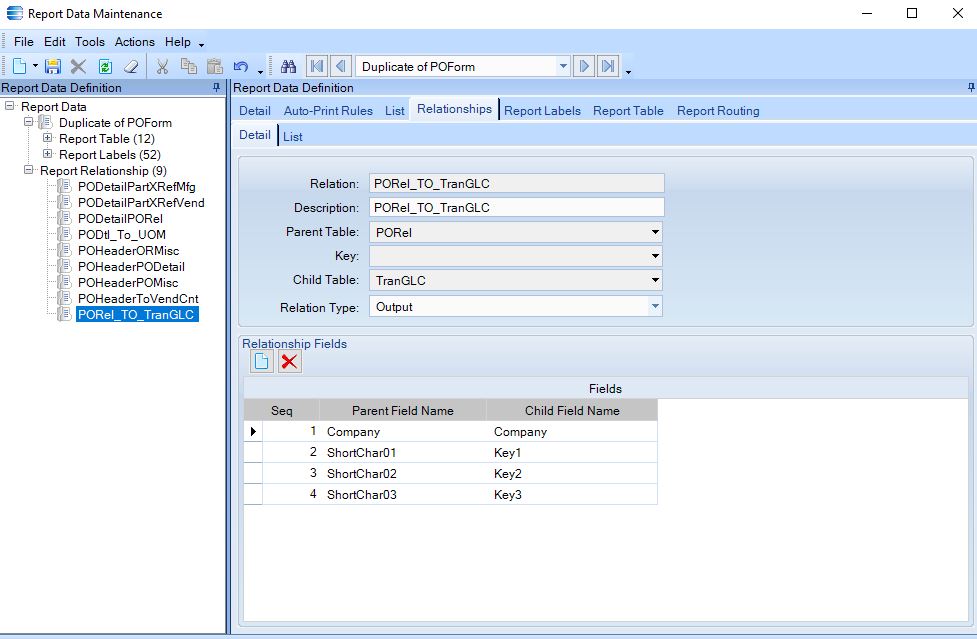Go to last record navigation button
Screen dimensions: 977x639
(x=608, y=66)
